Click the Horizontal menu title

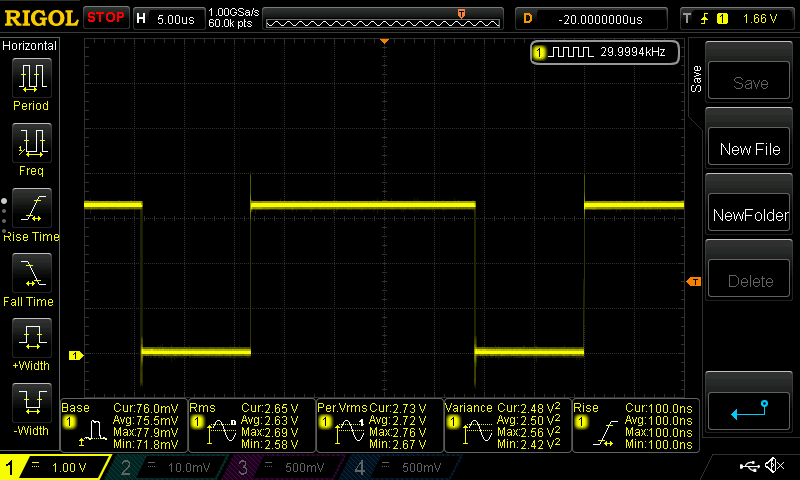[30, 46]
